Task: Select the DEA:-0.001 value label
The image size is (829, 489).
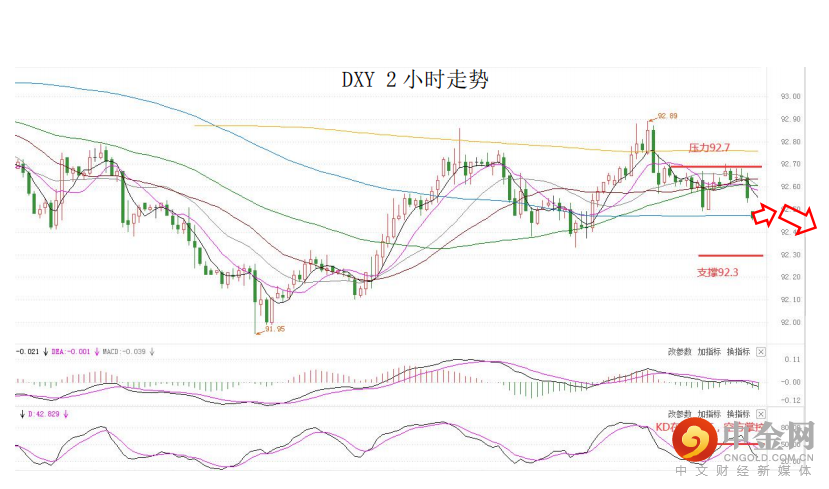Action: (x=71, y=352)
